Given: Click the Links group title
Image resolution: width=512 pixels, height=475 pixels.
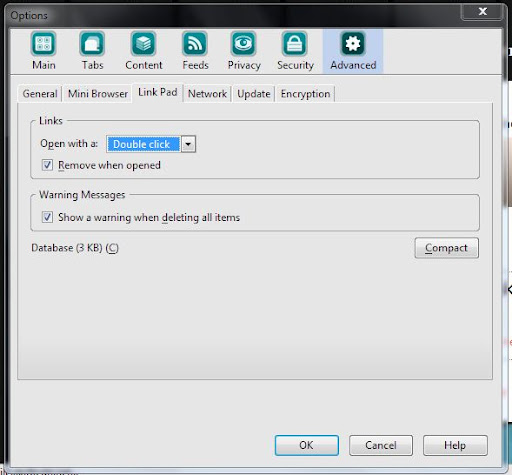Looking at the screenshot, I should coord(51,121).
